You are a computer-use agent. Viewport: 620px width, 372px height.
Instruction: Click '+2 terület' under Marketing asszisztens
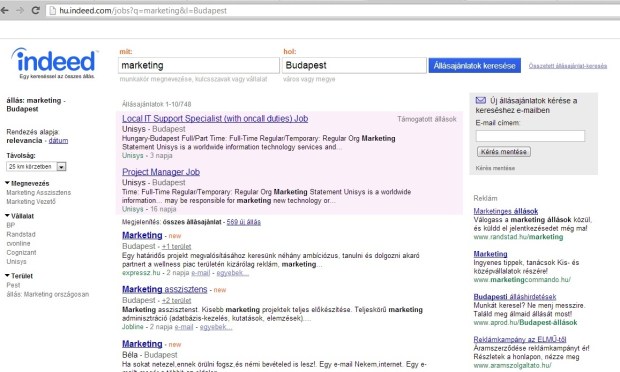coord(176,300)
